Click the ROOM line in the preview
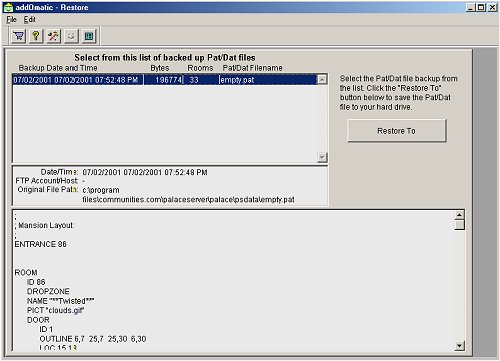This screenshot has height=361, width=500. coord(26,272)
